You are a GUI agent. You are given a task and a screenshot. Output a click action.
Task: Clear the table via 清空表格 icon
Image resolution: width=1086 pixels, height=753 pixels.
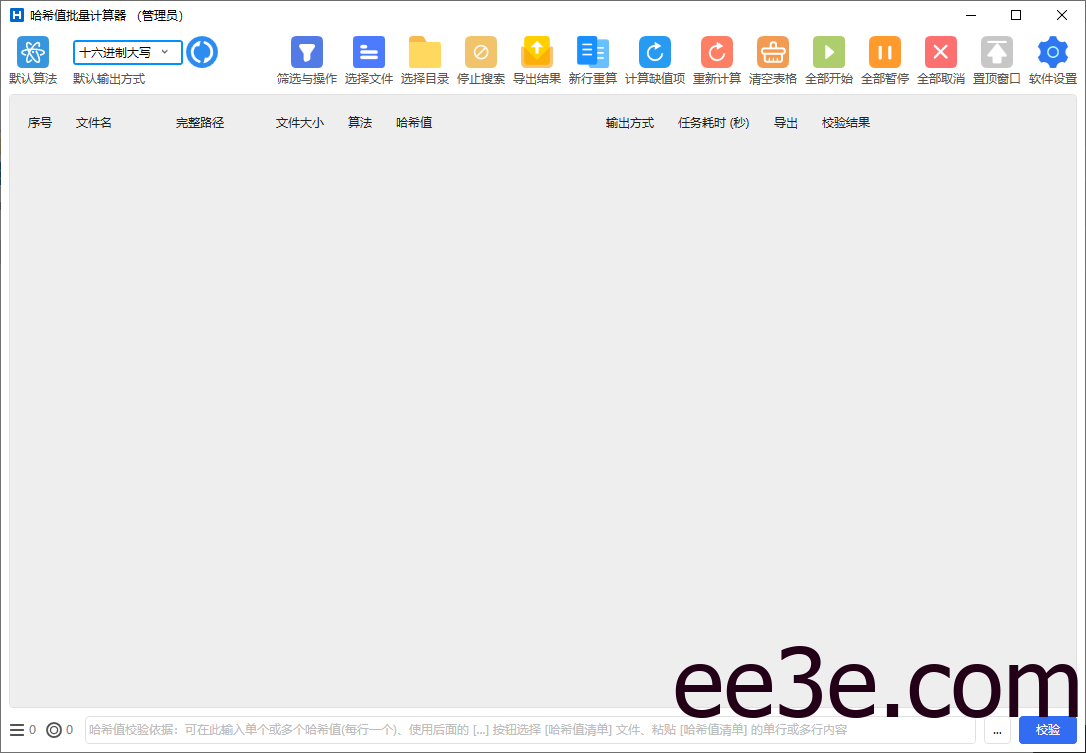coord(772,52)
